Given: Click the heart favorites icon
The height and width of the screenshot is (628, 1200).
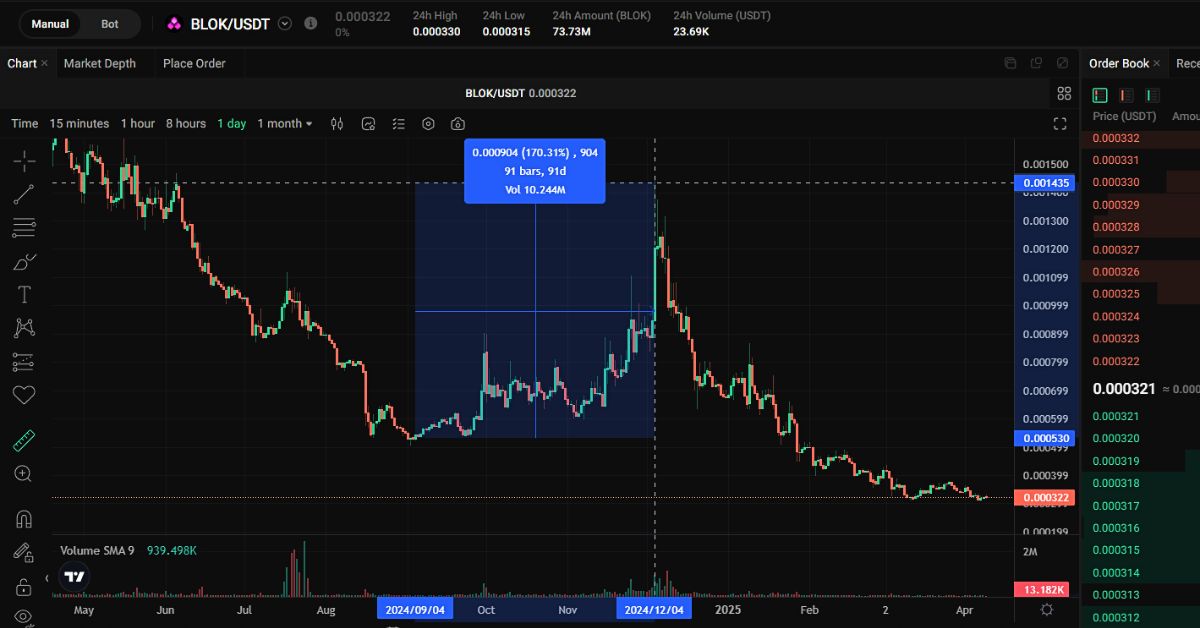Looking at the screenshot, I should coord(24,395).
